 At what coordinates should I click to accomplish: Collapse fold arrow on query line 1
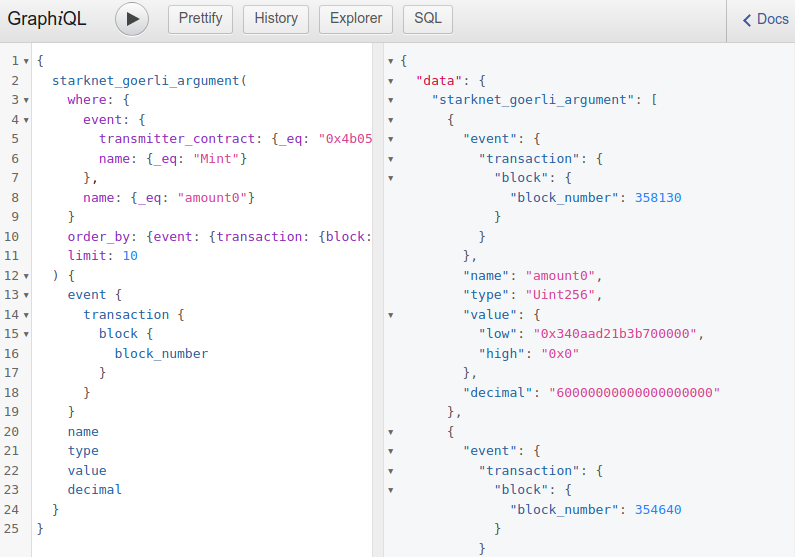pos(26,61)
